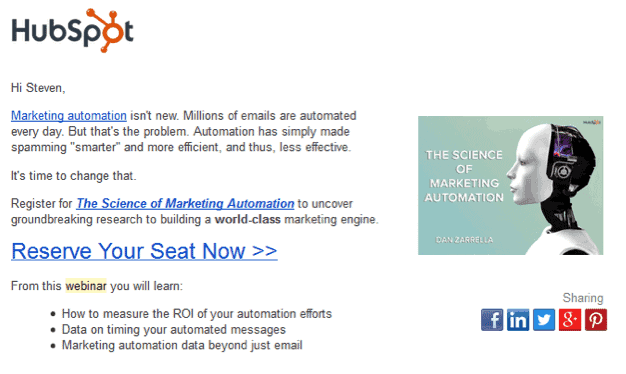
Task: Share on Facebook icon
Action: (x=492, y=320)
